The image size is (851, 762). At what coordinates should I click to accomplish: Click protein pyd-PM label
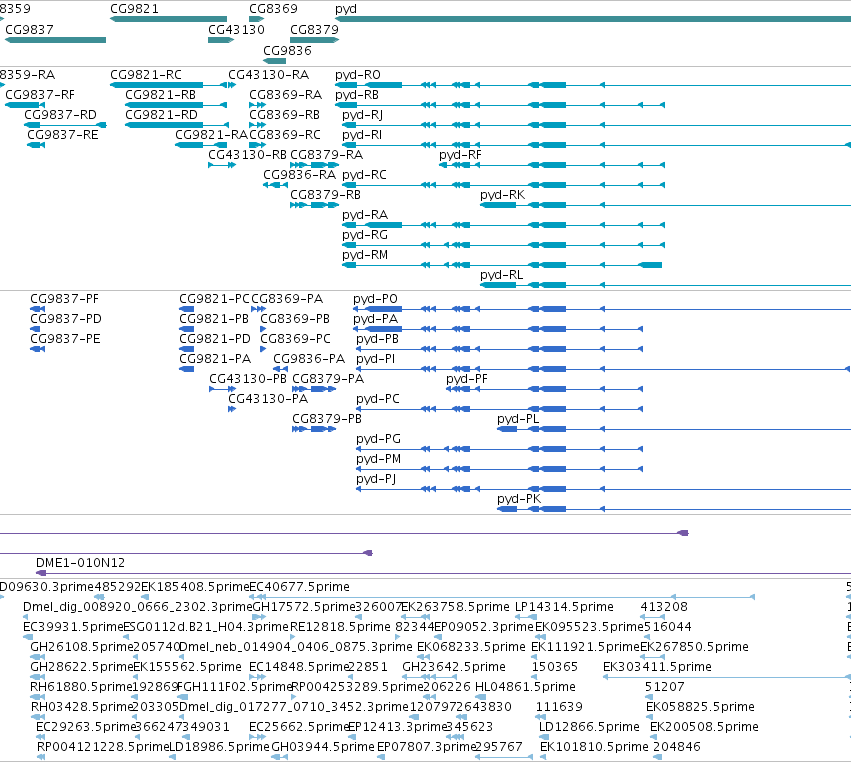(378, 459)
